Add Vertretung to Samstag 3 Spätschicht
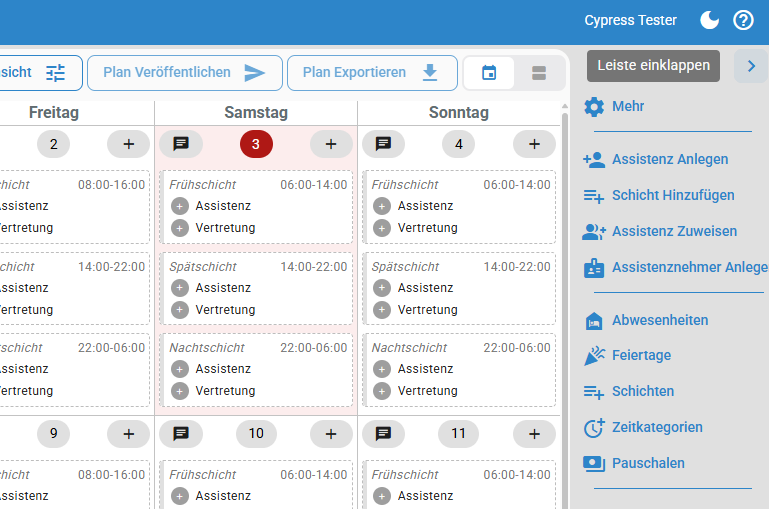The image size is (769, 509). 179,310
